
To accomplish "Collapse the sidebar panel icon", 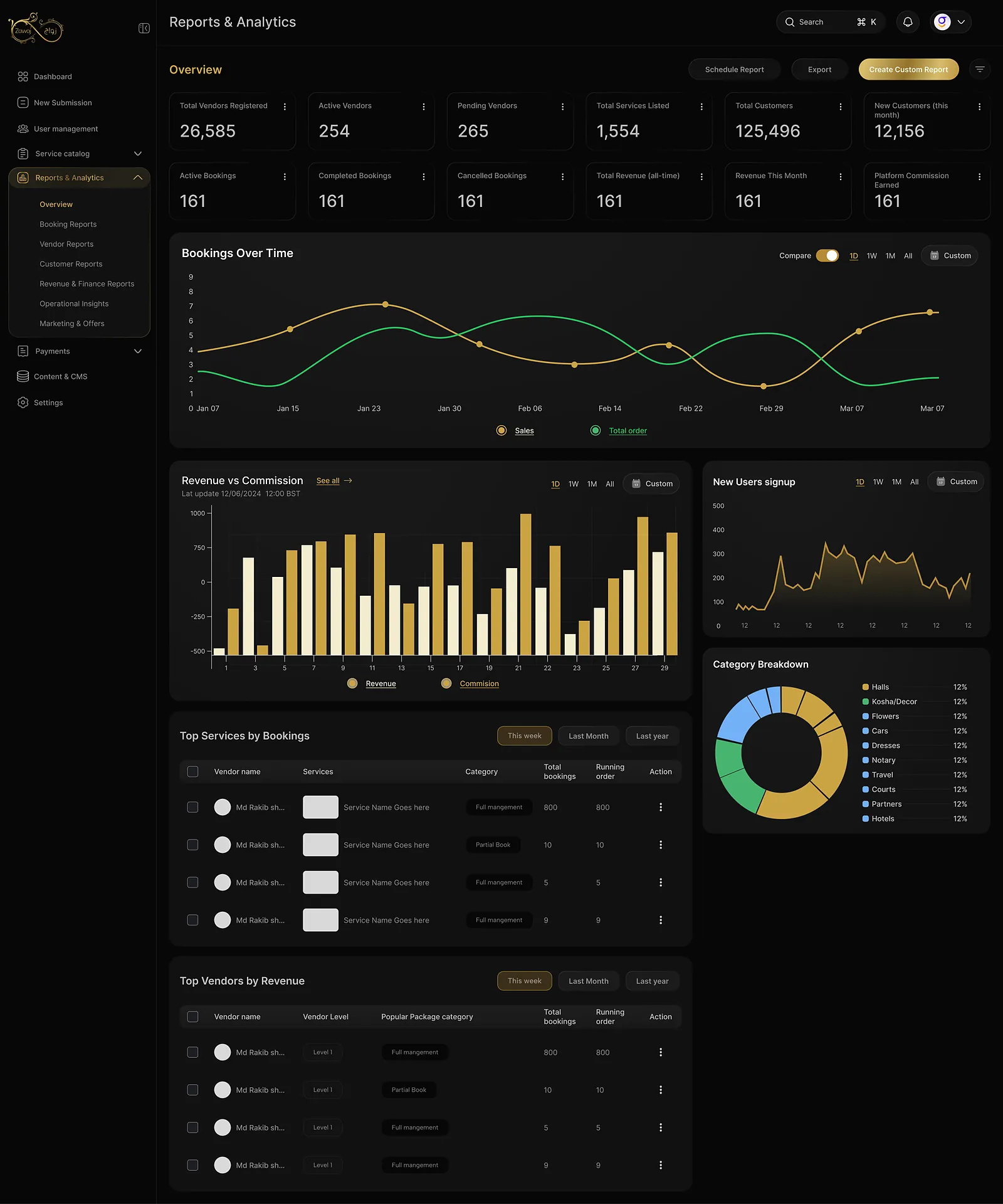I will coord(144,28).
